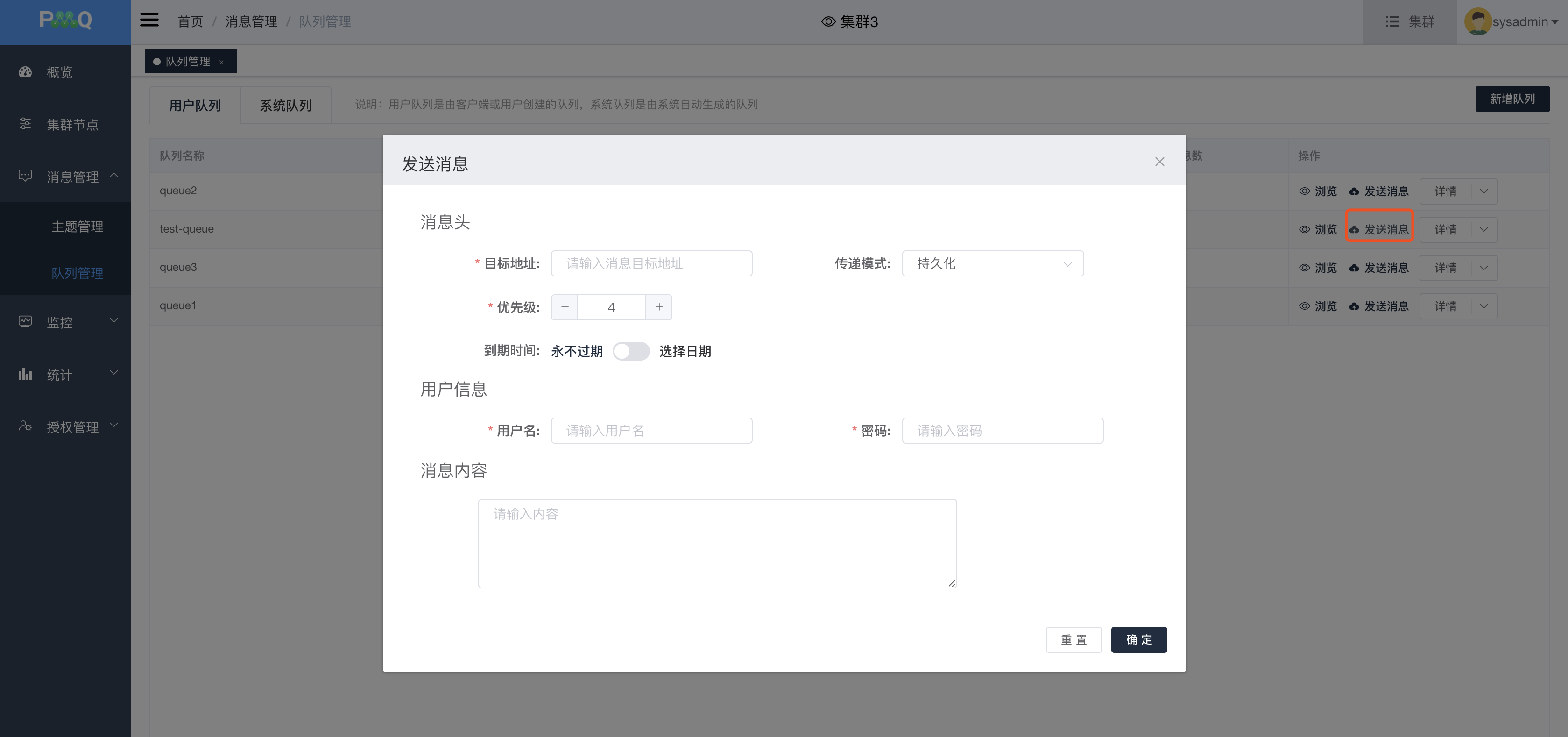This screenshot has height=737, width=1568.
Task: Click the priority minus stepper button
Action: click(565, 307)
